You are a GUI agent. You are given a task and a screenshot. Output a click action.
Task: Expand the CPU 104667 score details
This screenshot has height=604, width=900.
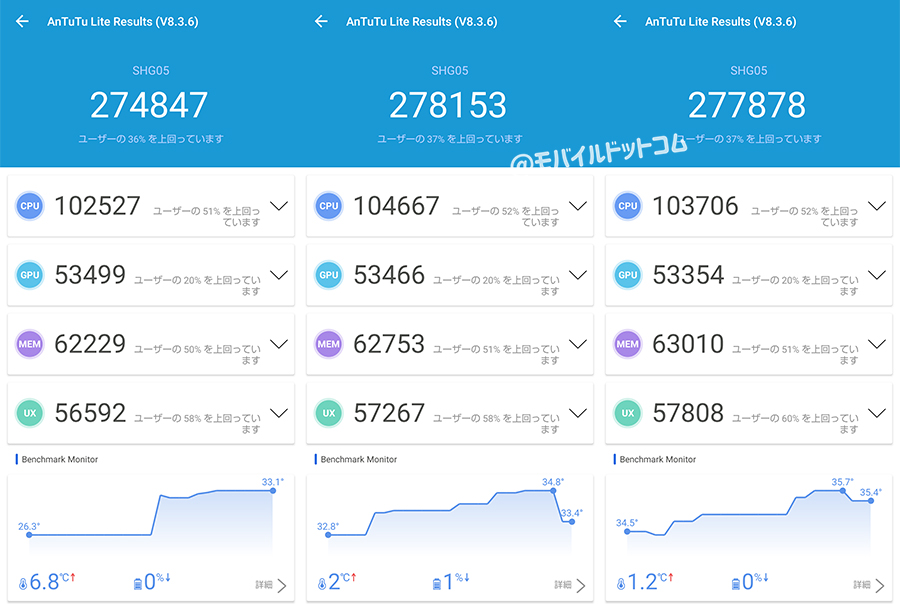coord(578,206)
